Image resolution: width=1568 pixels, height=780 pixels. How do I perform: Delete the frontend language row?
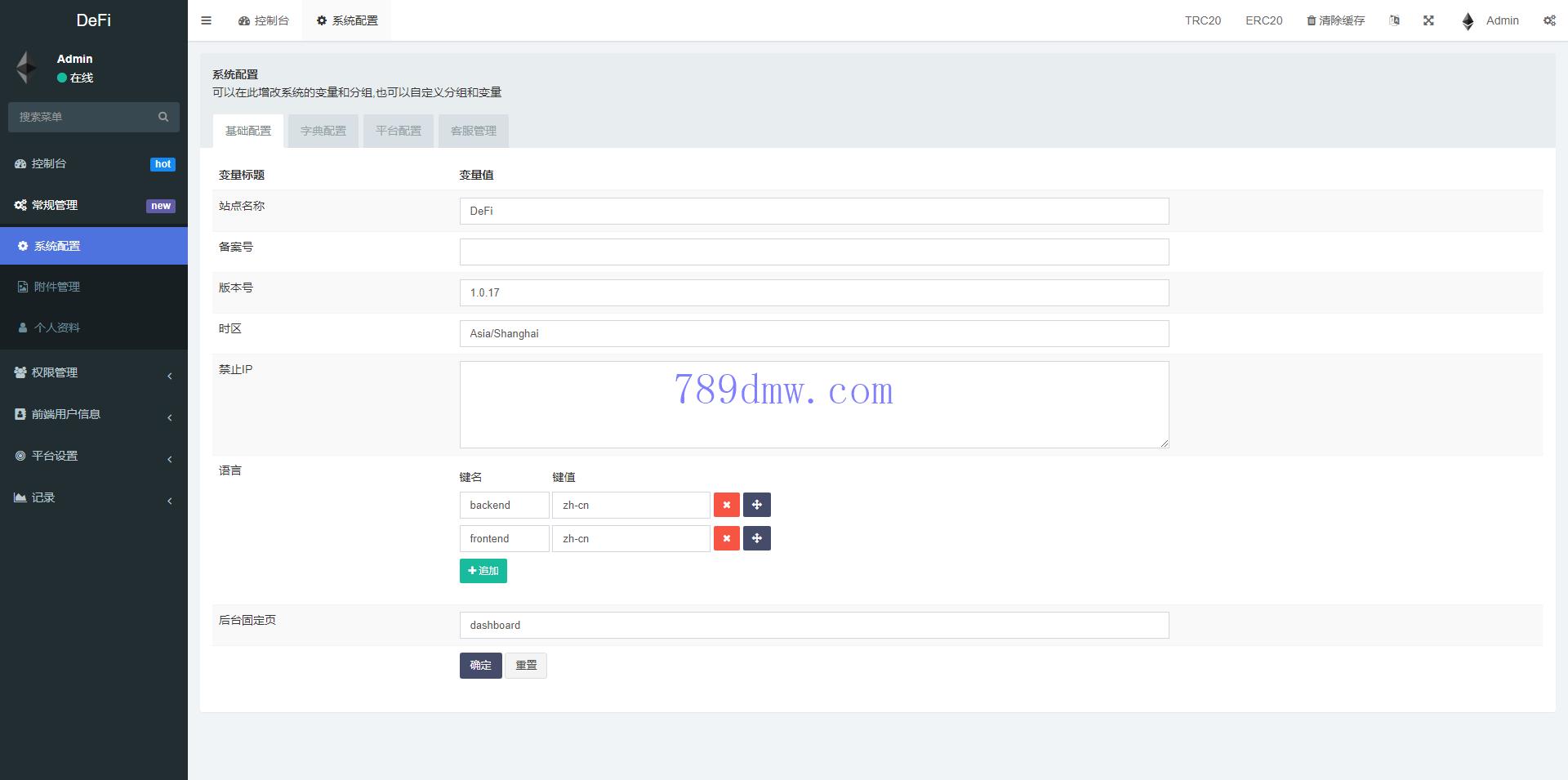coord(726,538)
